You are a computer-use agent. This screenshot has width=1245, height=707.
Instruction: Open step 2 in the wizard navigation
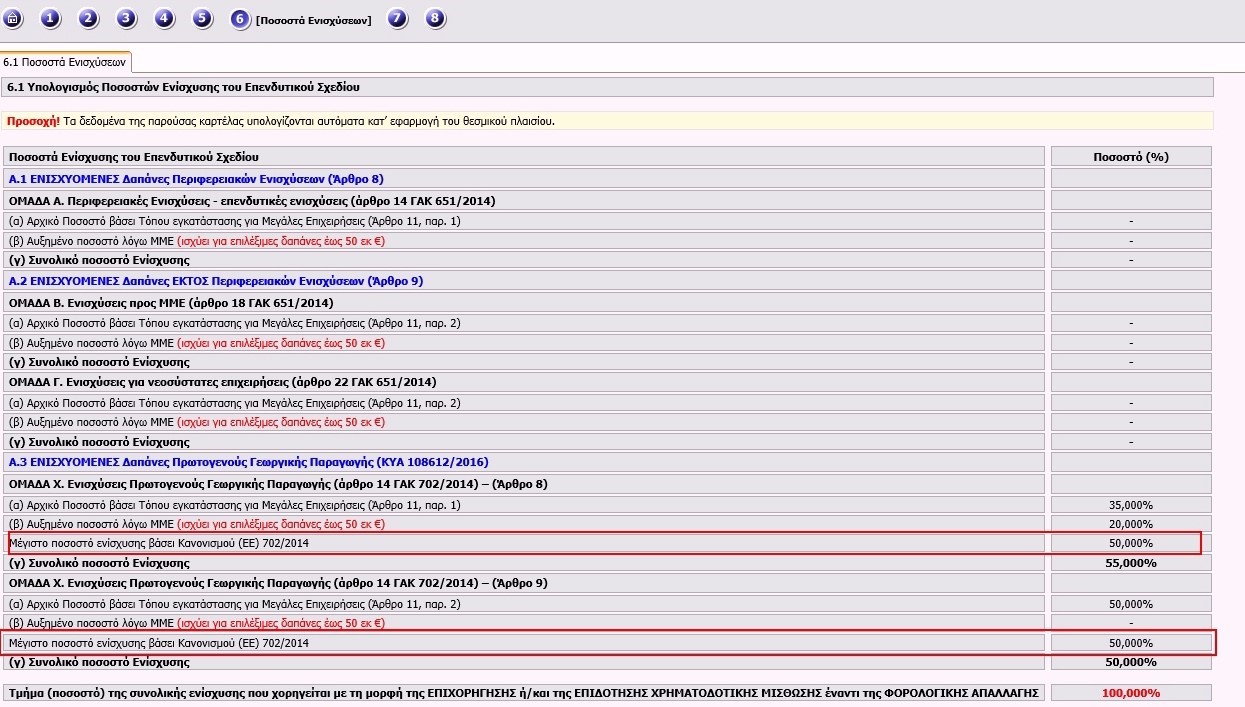tap(88, 19)
